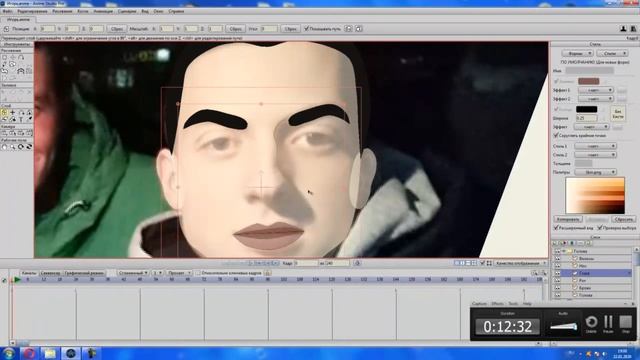Click the Без Кисти brush button

pos(618,114)
